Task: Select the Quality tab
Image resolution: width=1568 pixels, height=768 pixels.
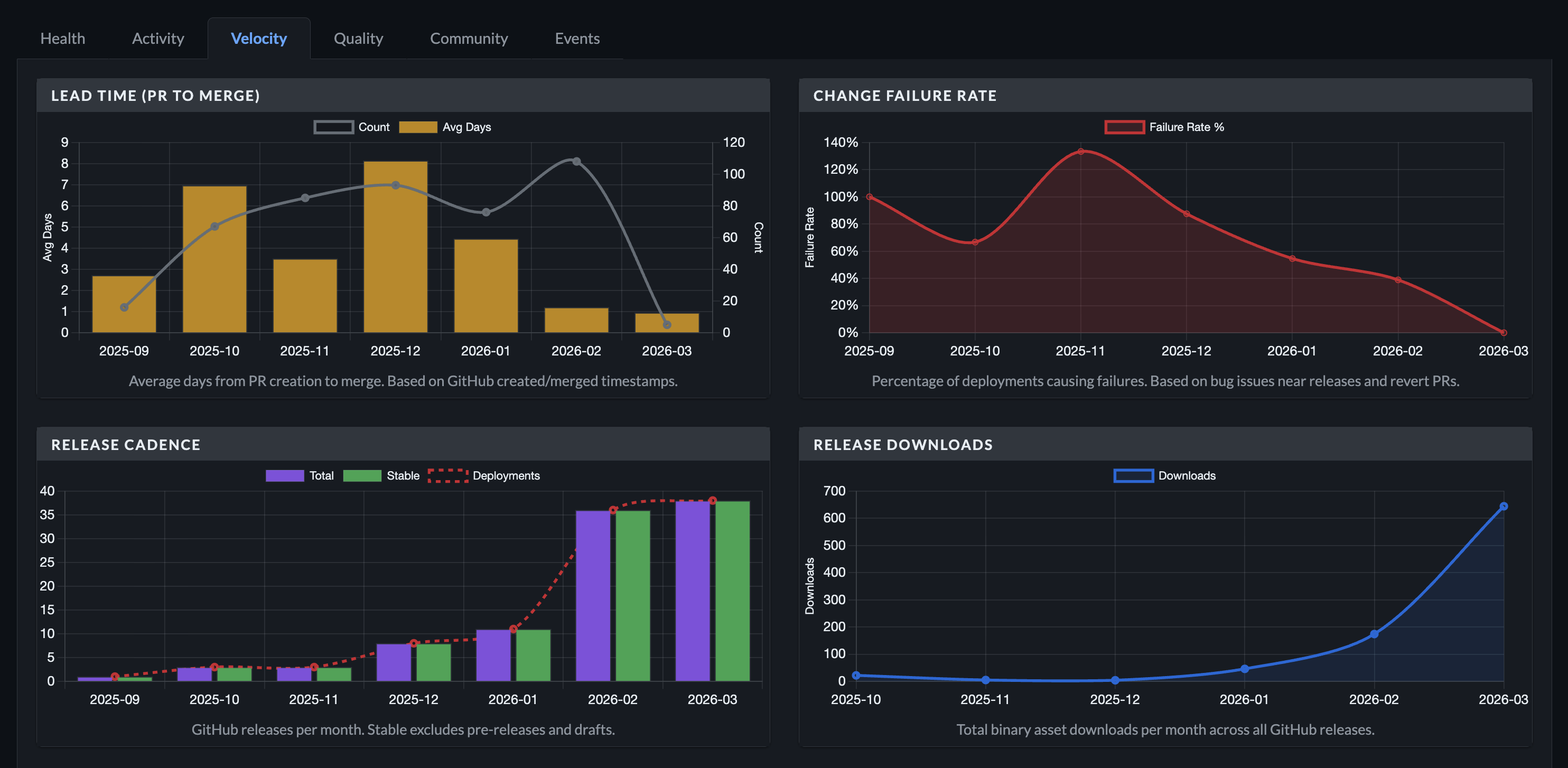Action: click(x=358, y=38)
